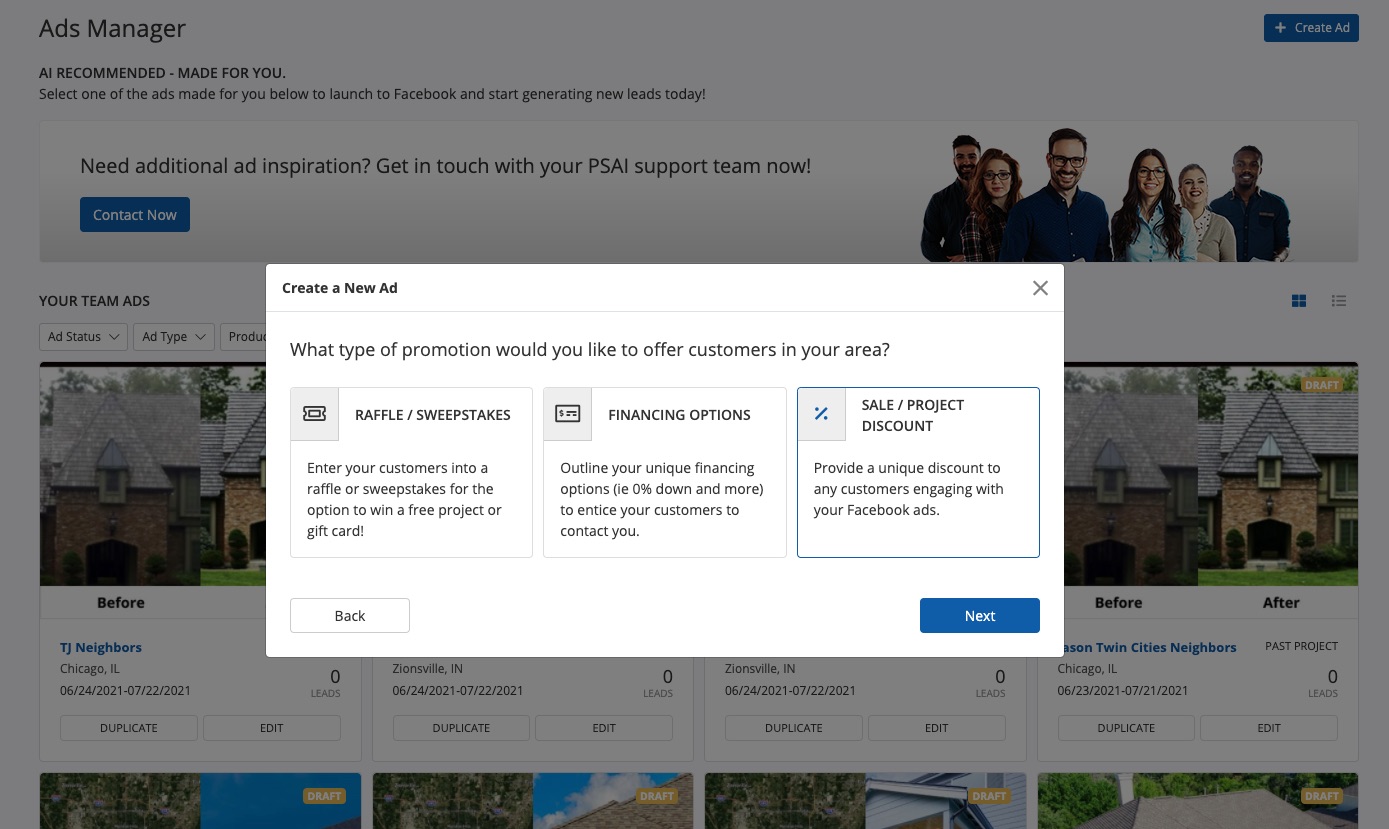Duplicate the TJ Neighbors ad
Screen dimensions: 1389x829
click(129, 728)
